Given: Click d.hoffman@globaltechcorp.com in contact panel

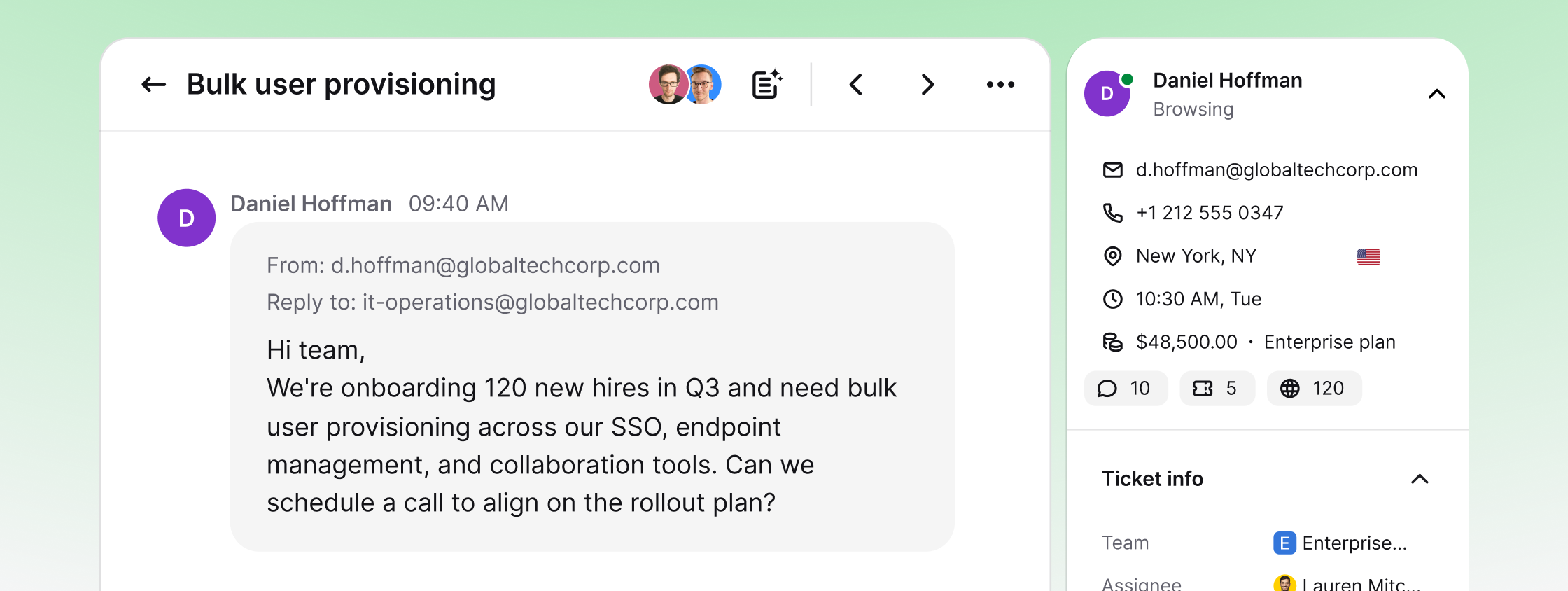Looking at the screenshot, I should pos(1276,170).
